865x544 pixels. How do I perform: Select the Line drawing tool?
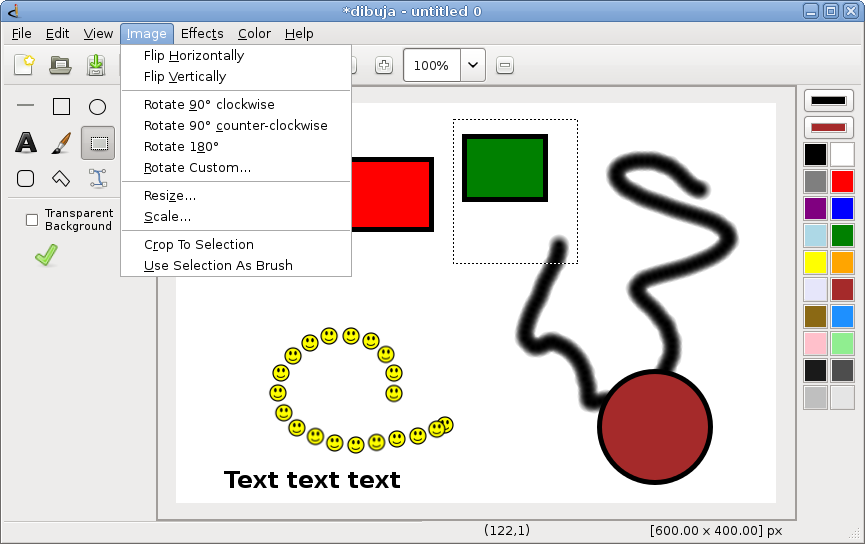(25, 105)
